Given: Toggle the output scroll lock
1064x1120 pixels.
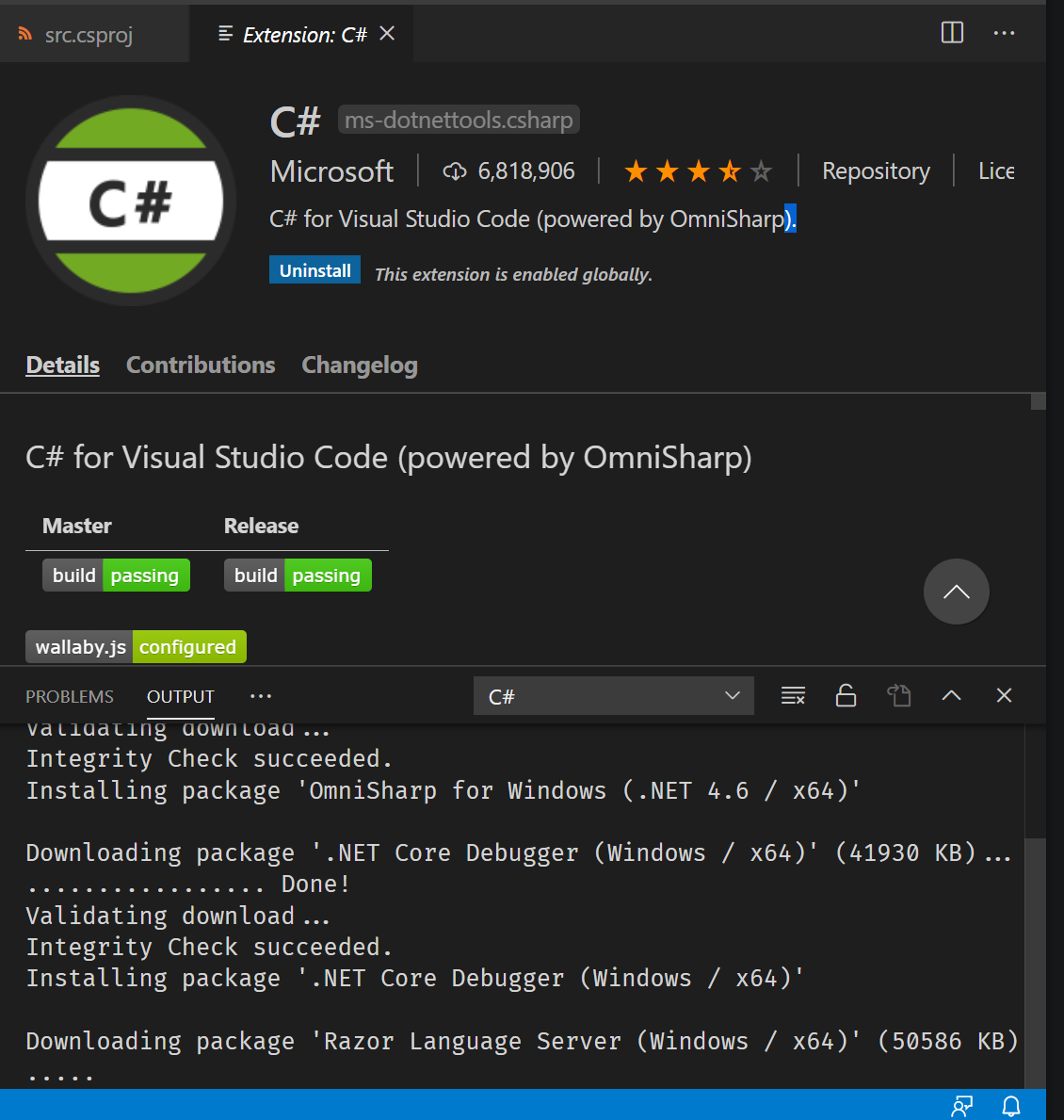Looking at the screenshot, I should (846, 696).
